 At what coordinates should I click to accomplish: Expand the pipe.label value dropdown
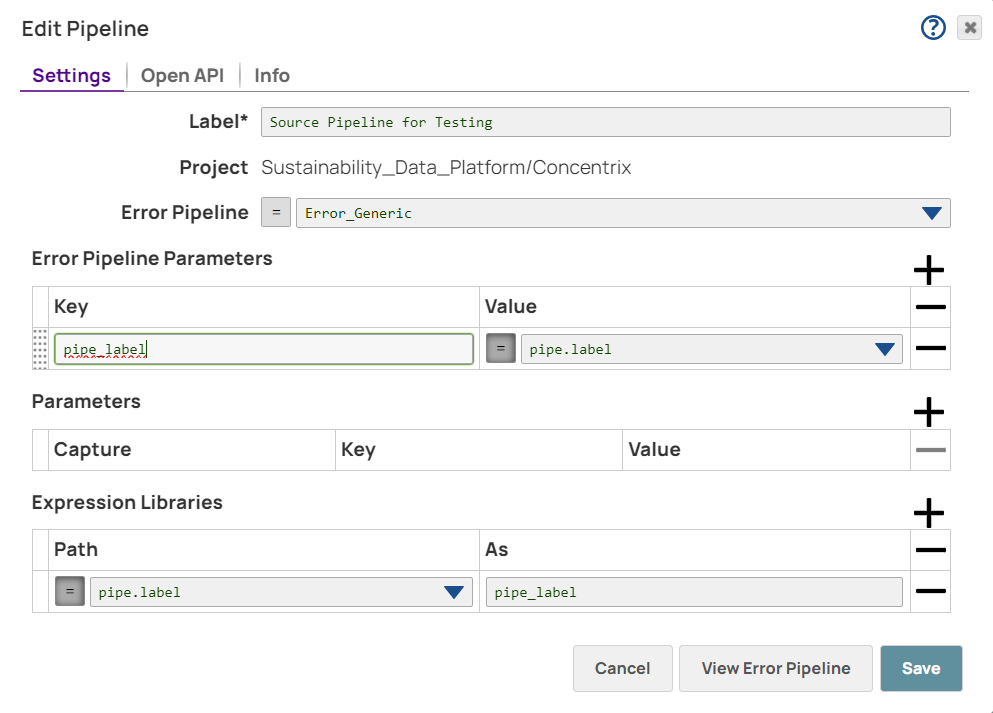click(884, 348)
